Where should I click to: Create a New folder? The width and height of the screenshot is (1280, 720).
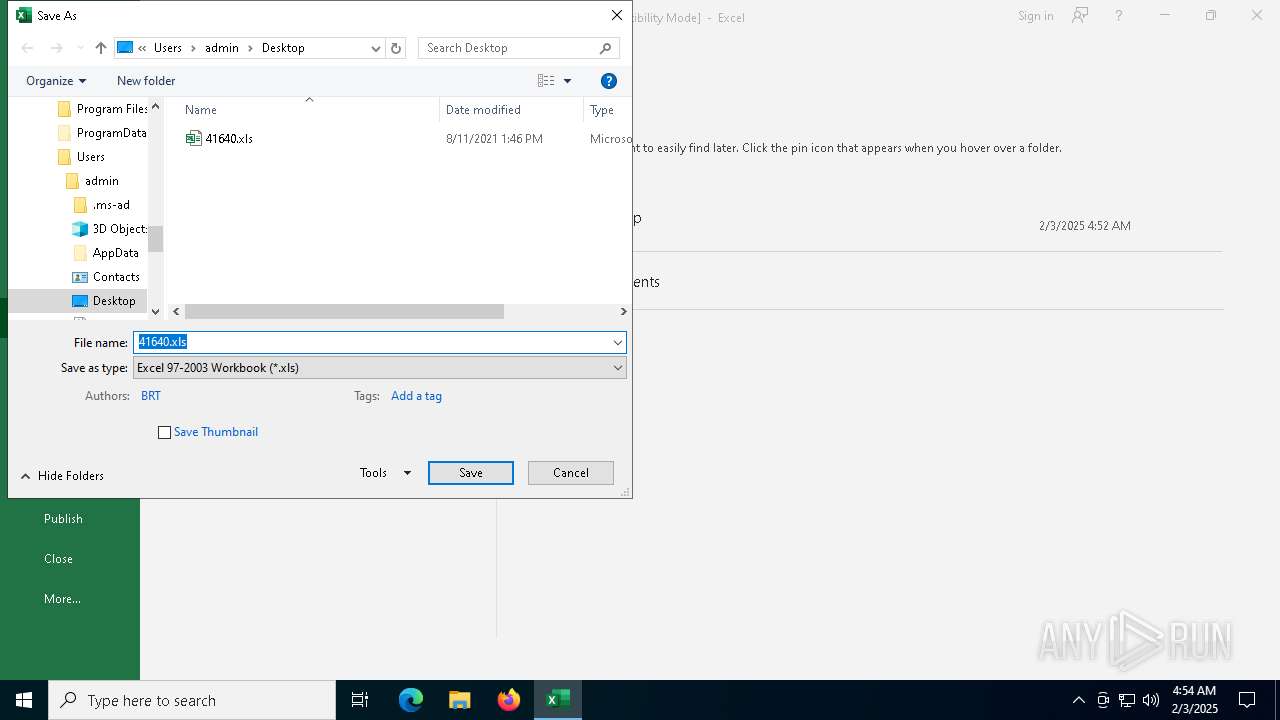click(x=146, y=81)
